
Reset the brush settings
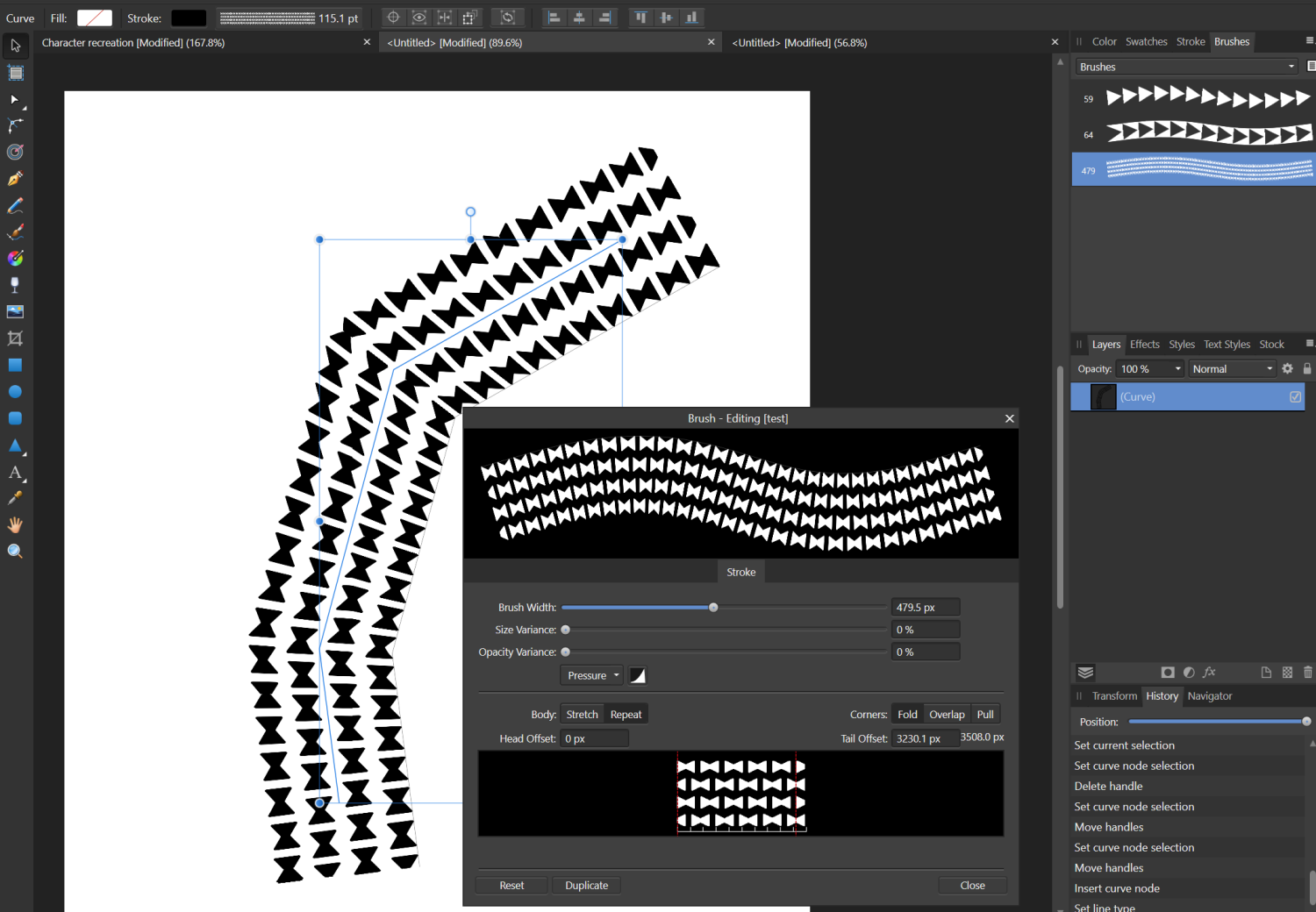pyautogui.click(x=511, y=885)
